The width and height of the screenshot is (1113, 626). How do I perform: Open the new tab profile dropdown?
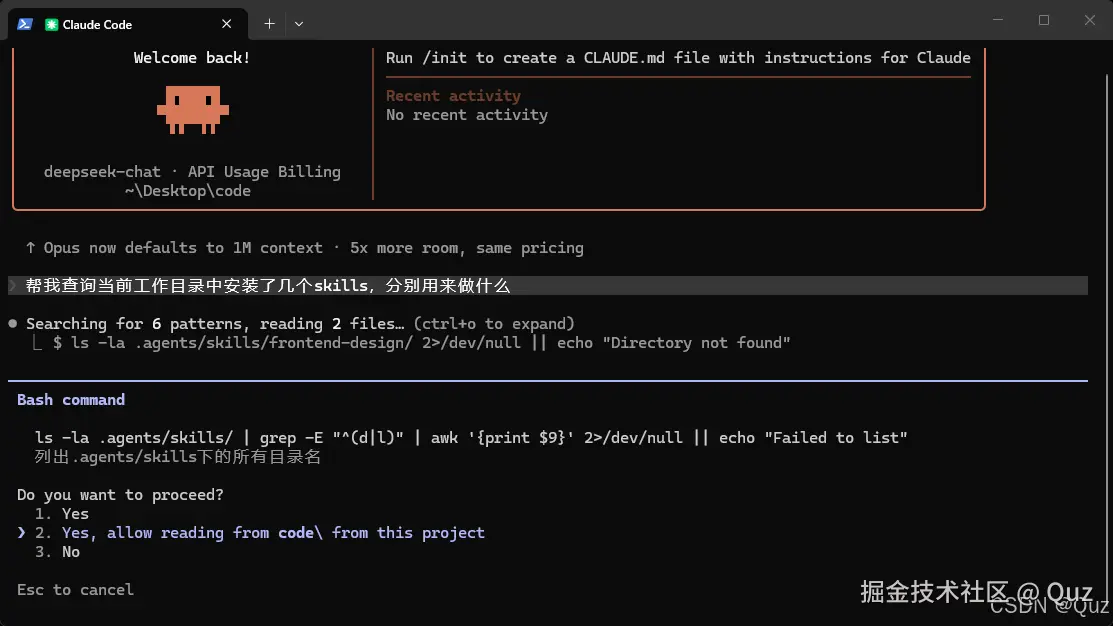click(299, 24)
